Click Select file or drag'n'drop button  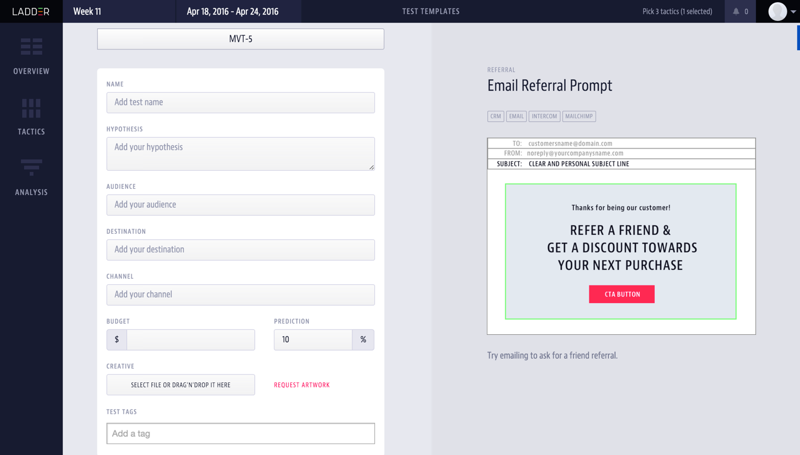coord(181,385)
